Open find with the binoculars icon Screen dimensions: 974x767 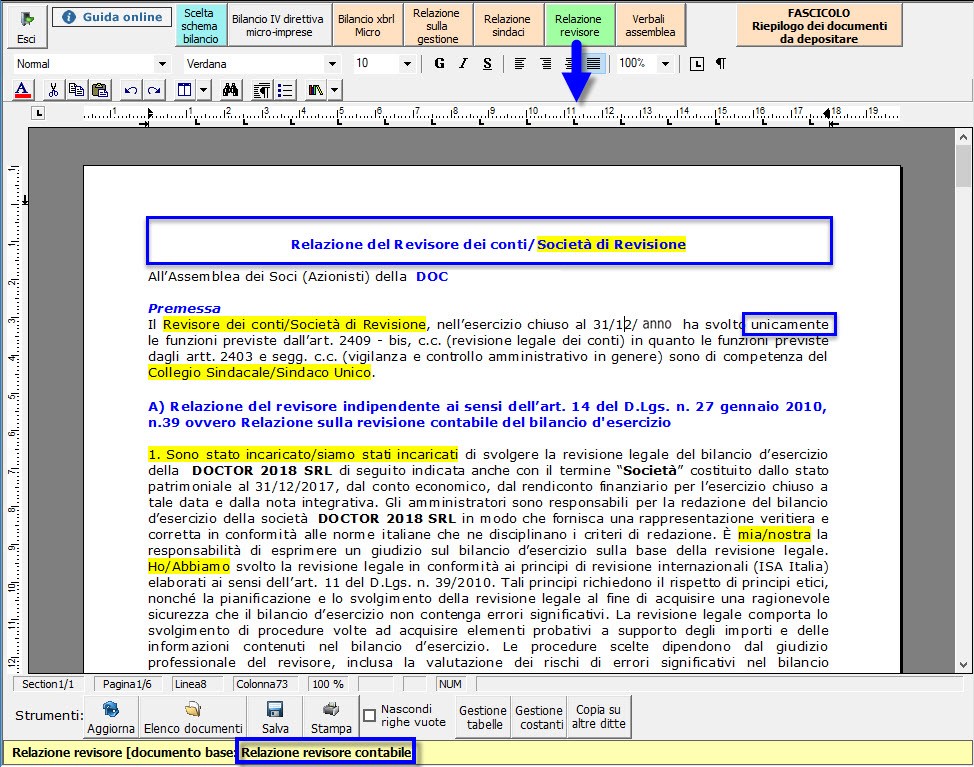(x=230, y=90)
